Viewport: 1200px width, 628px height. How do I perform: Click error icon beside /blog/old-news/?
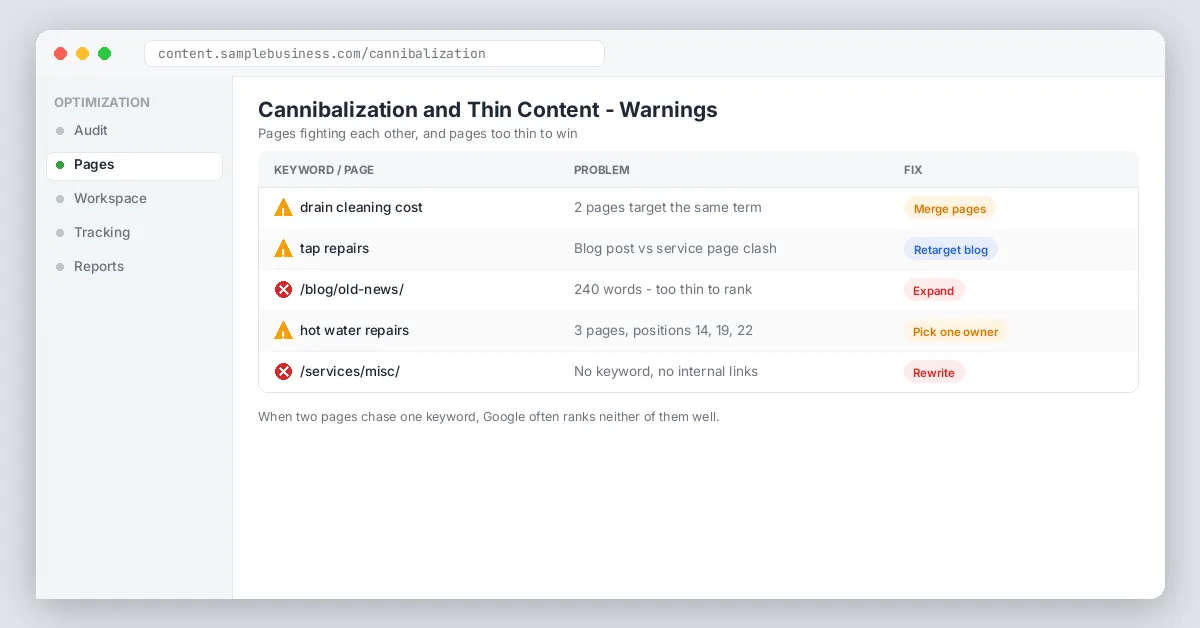pyautogui.click(x=283, y=290)
